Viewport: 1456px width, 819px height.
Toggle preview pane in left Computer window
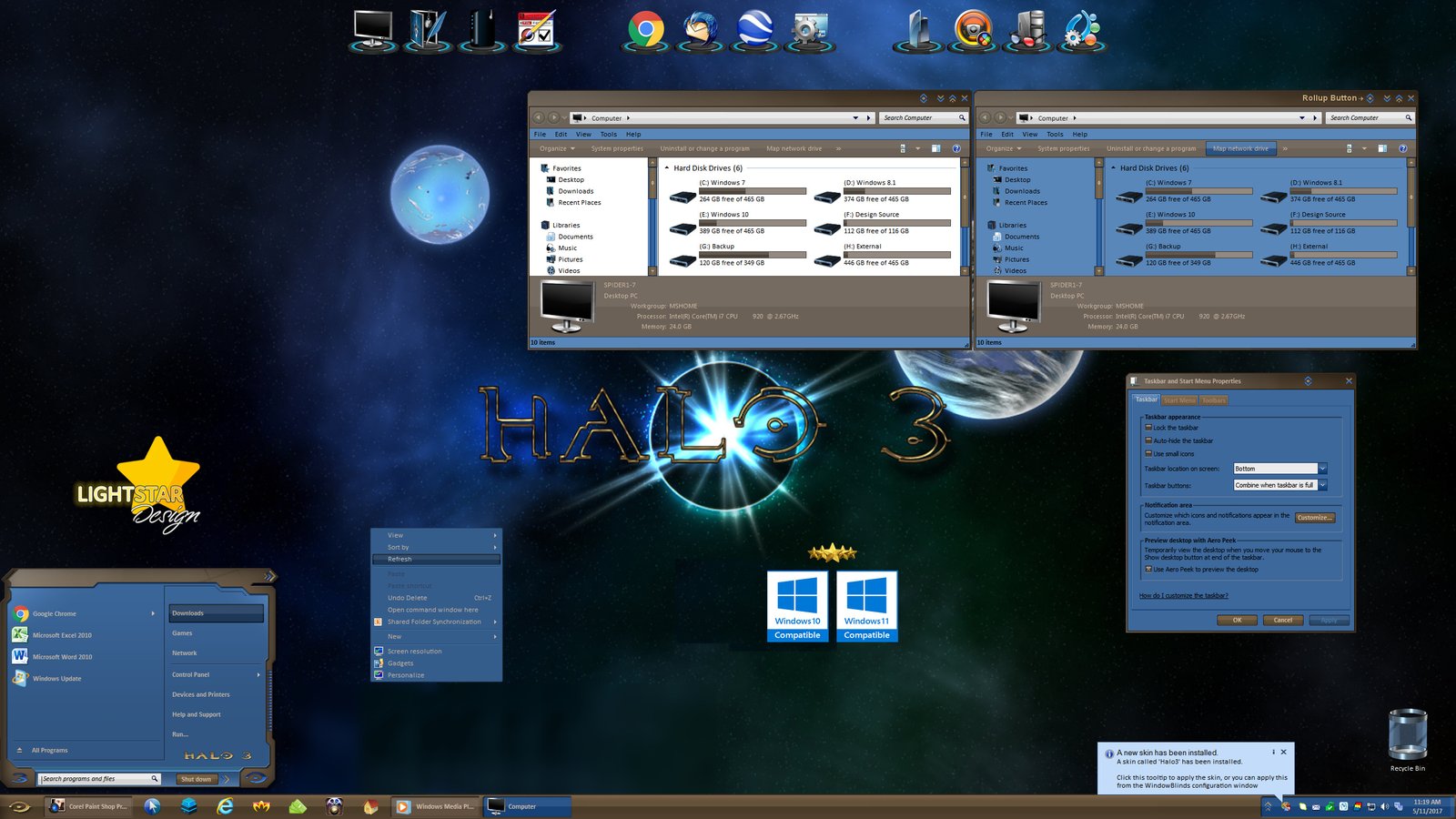pos(935,148)
